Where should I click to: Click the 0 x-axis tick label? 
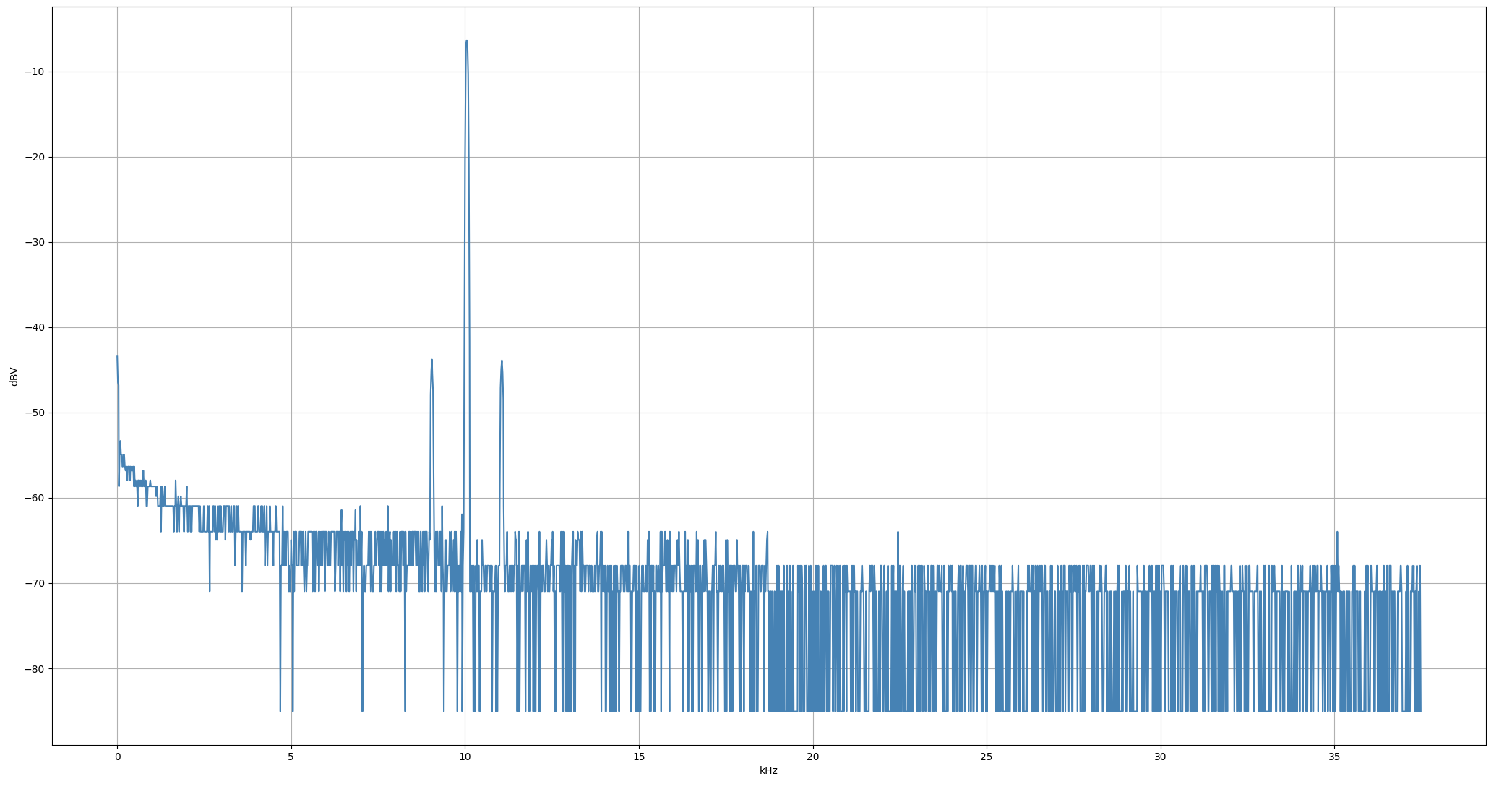pos(117,756)
